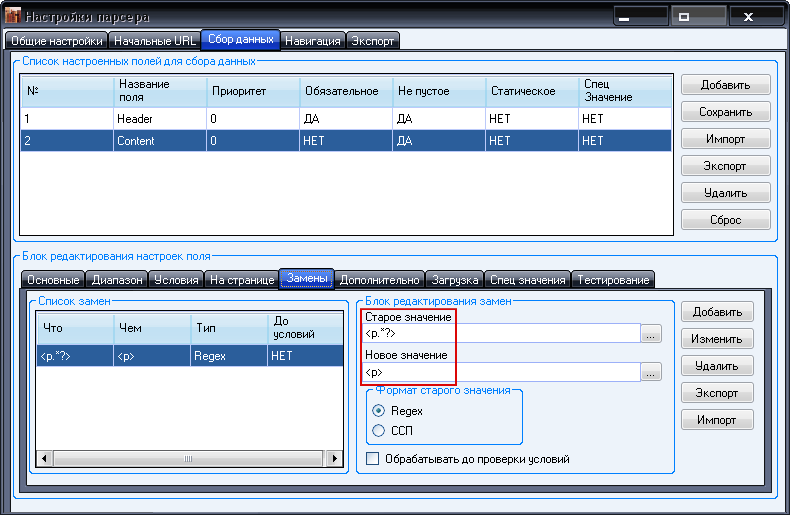Click Сохранить button for field list

pos(726,112)
